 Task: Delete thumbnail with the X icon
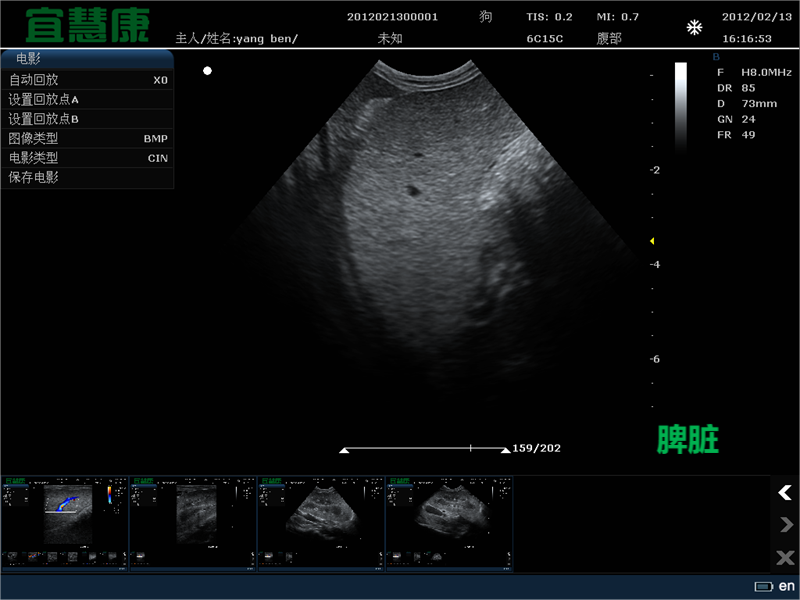[x=785, y=557]
